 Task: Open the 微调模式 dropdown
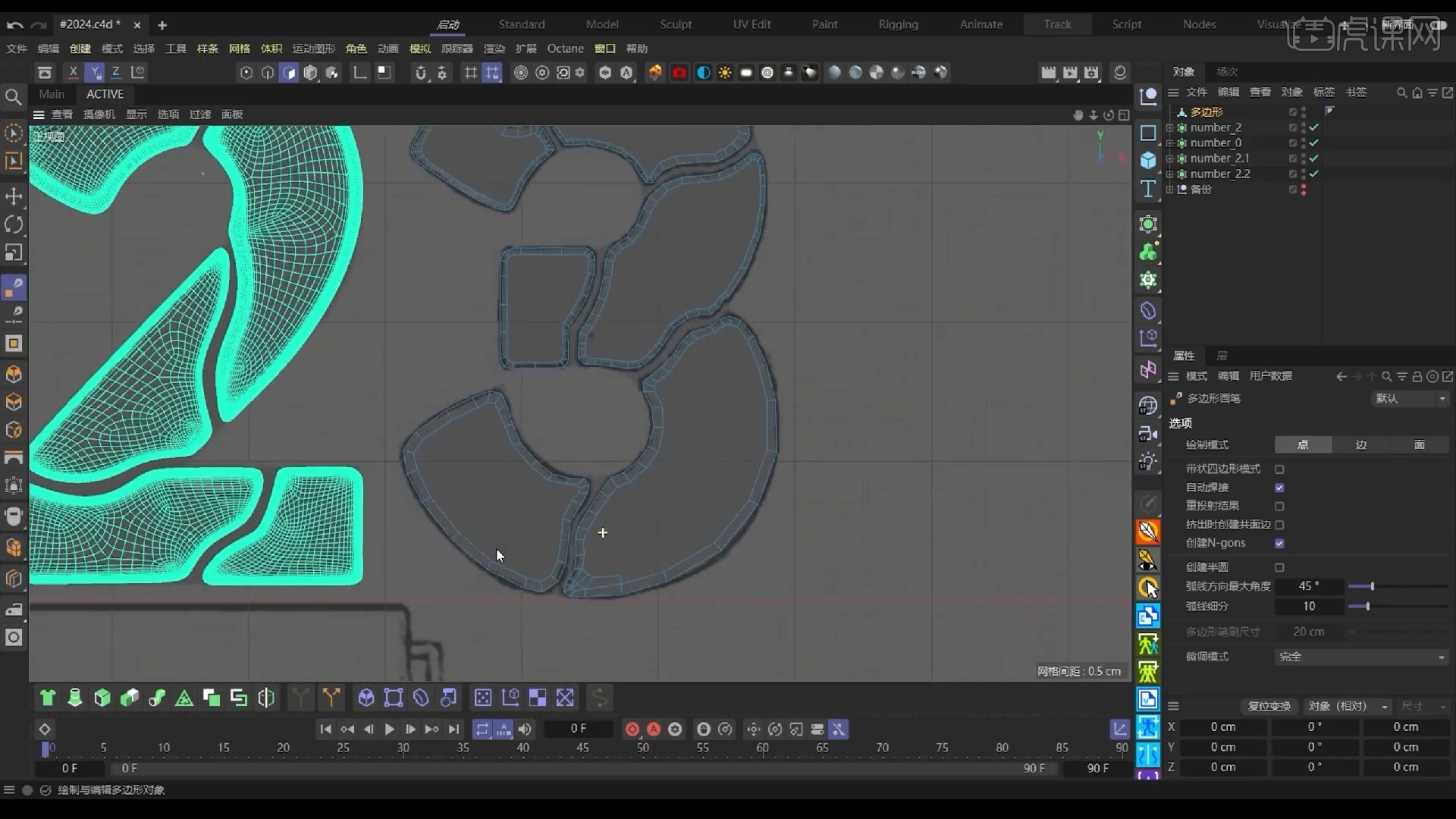1362,657
